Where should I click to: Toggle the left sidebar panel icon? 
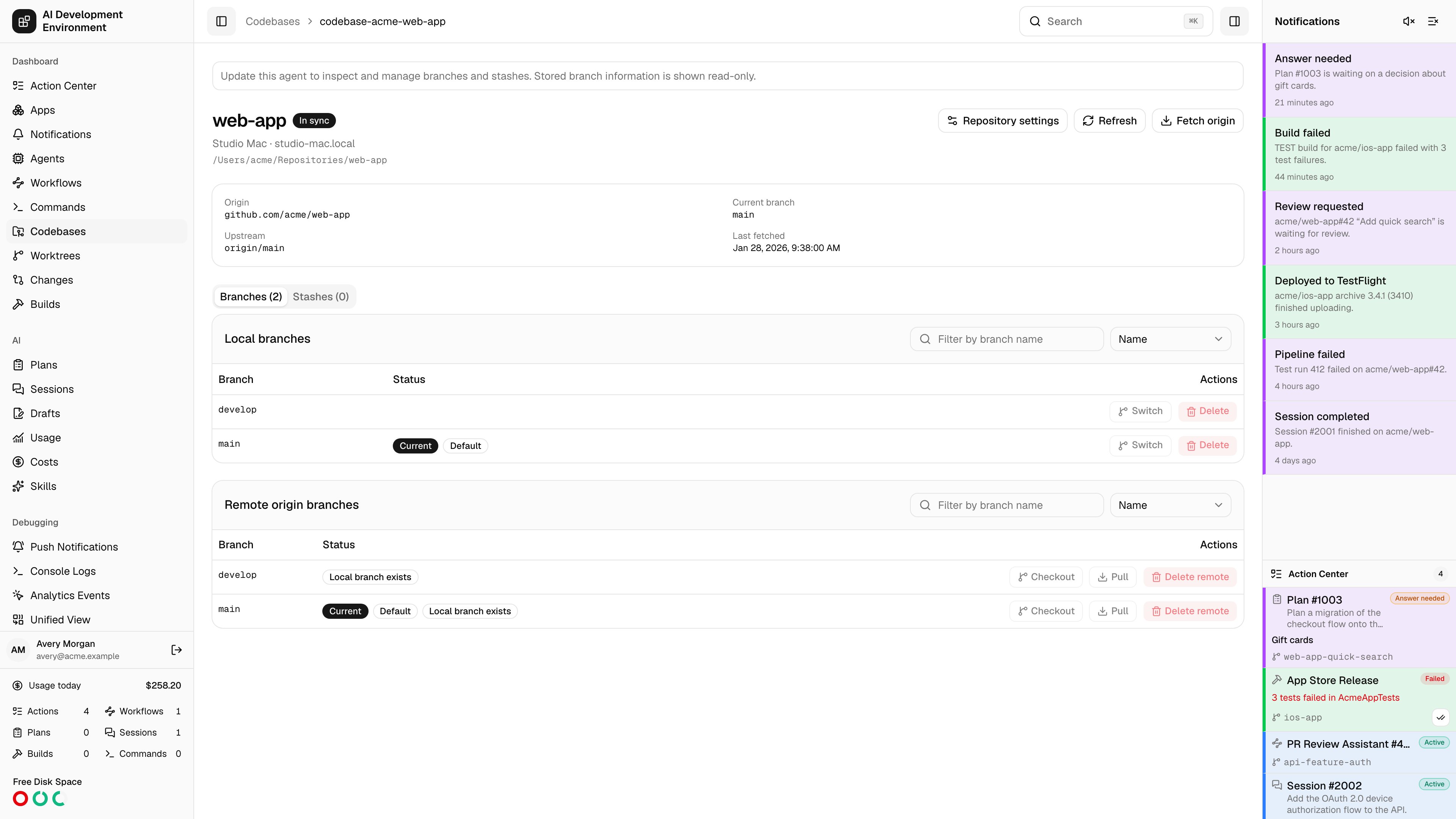click(221, 22)
